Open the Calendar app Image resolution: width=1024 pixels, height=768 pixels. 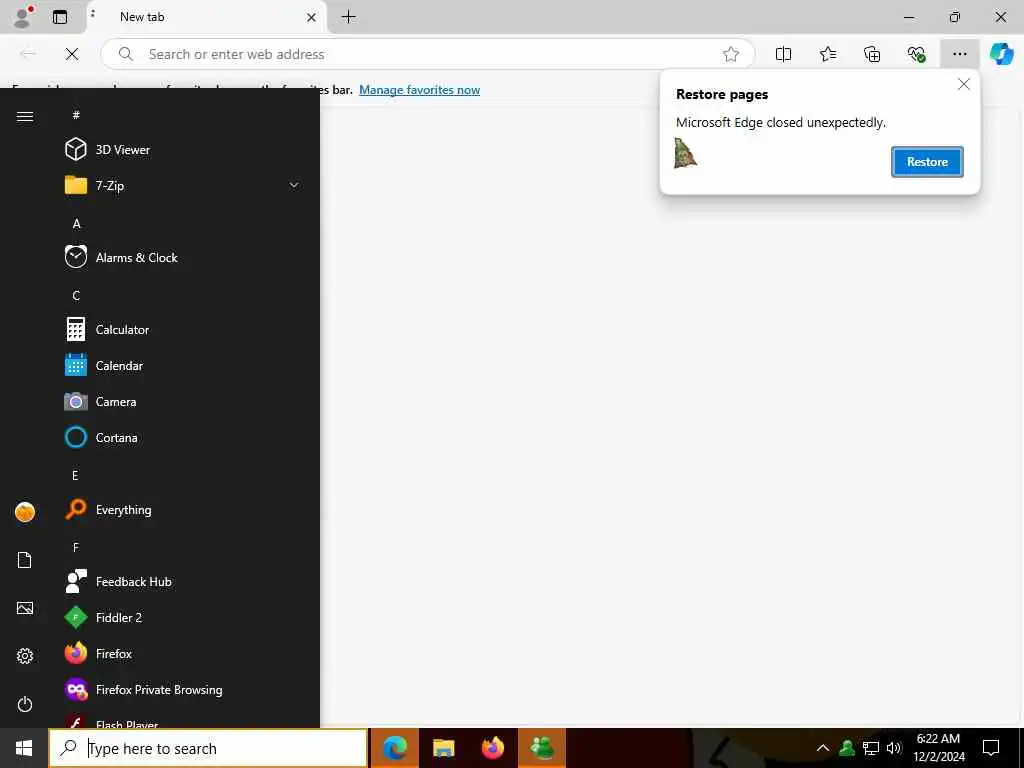tap(183, 366)
